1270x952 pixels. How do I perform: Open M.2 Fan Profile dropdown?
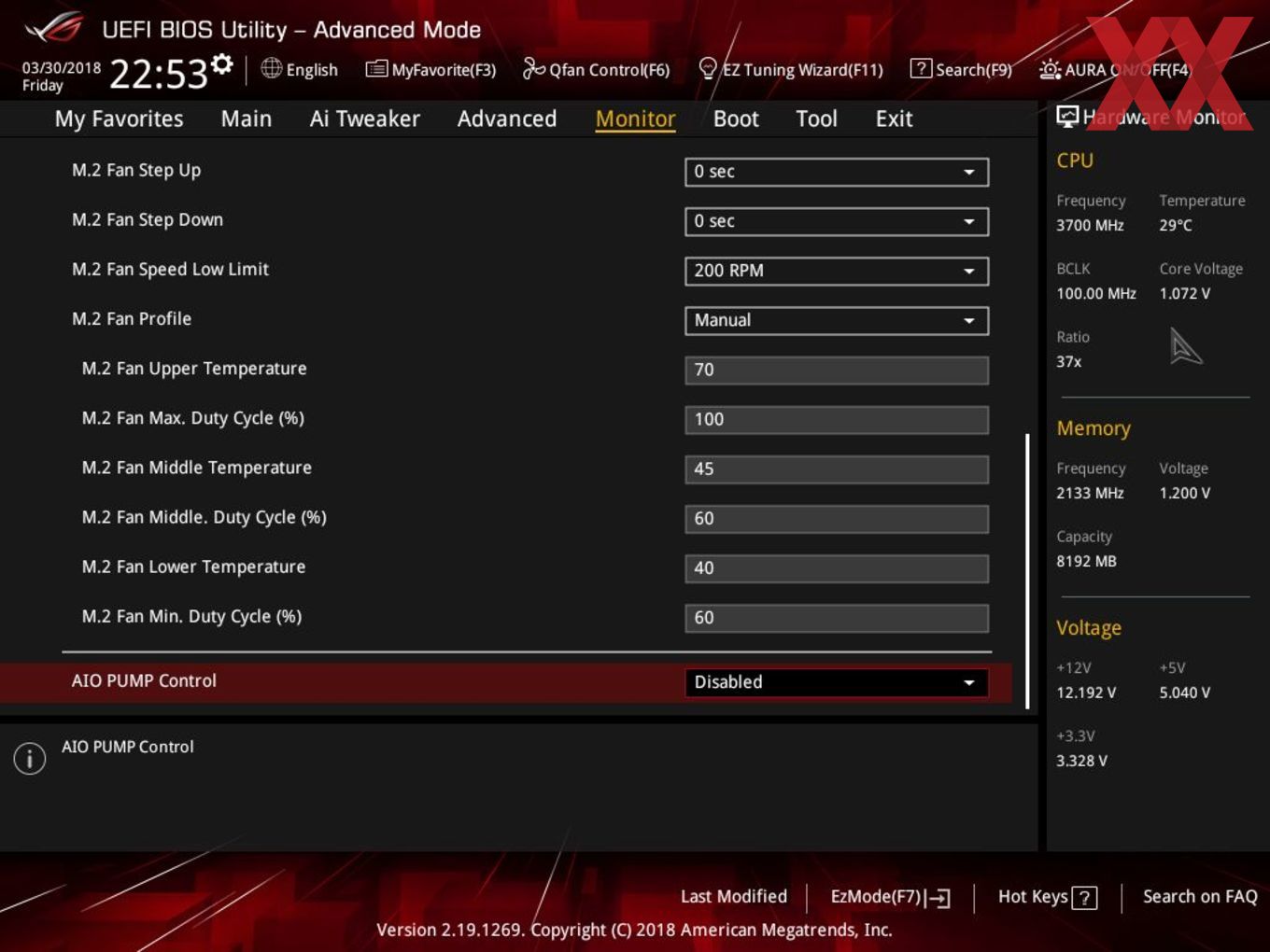click(x=837, y=320)
